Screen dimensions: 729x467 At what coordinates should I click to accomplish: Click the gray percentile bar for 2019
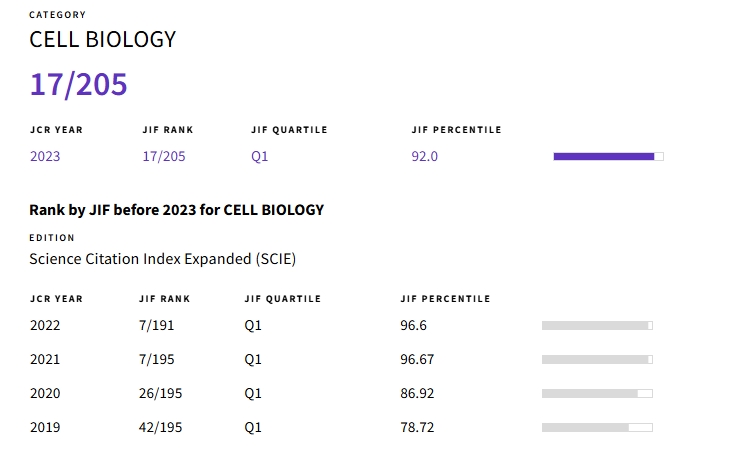(597, 427)
